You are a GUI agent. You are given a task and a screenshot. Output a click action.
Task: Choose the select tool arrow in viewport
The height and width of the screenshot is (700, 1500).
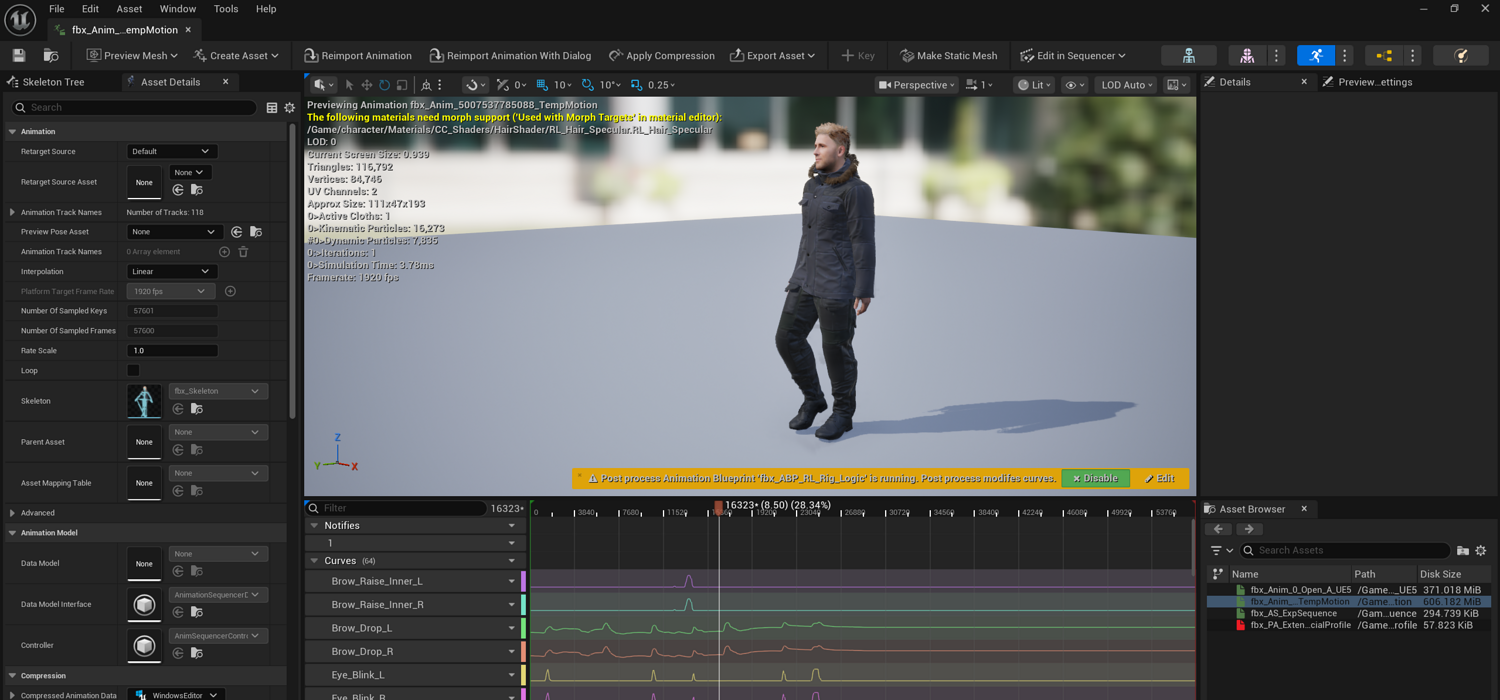click(x=349, y=85)
